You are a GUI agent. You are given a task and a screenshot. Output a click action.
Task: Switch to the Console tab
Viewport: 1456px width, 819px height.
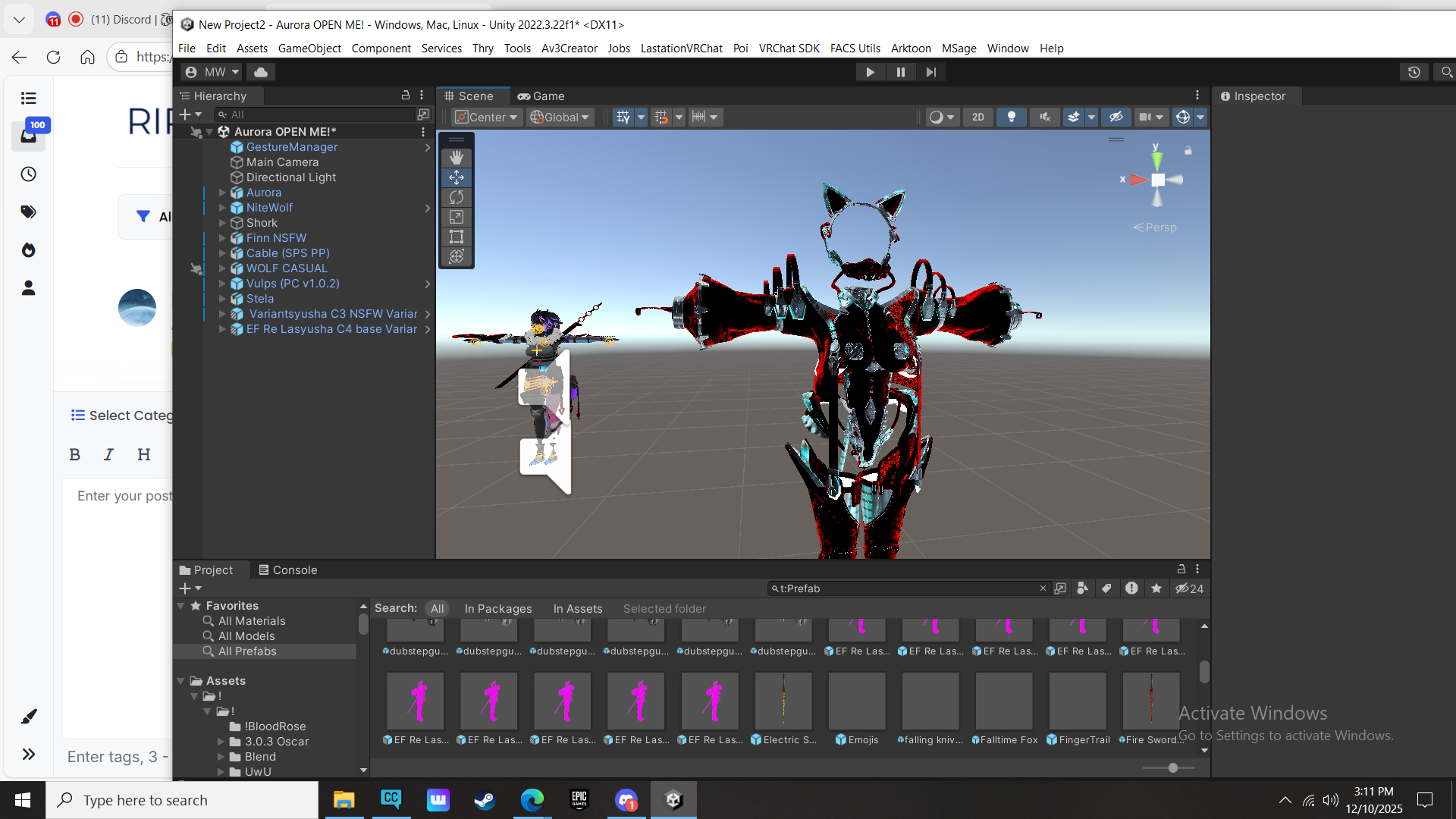(287, 570)
